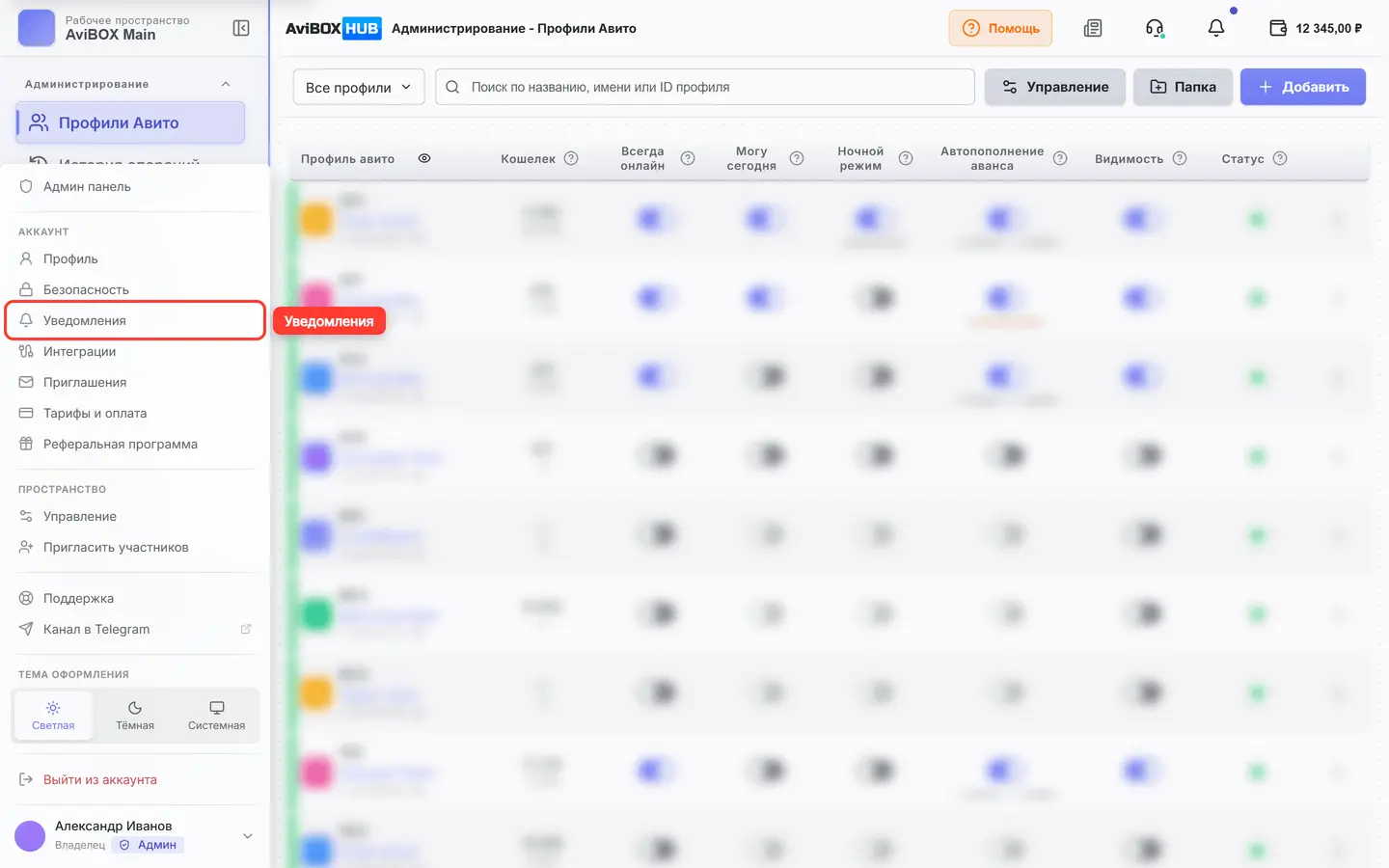Open the news feed icon in header
Screen dimensions: 1389x868
coord(1093,28)
